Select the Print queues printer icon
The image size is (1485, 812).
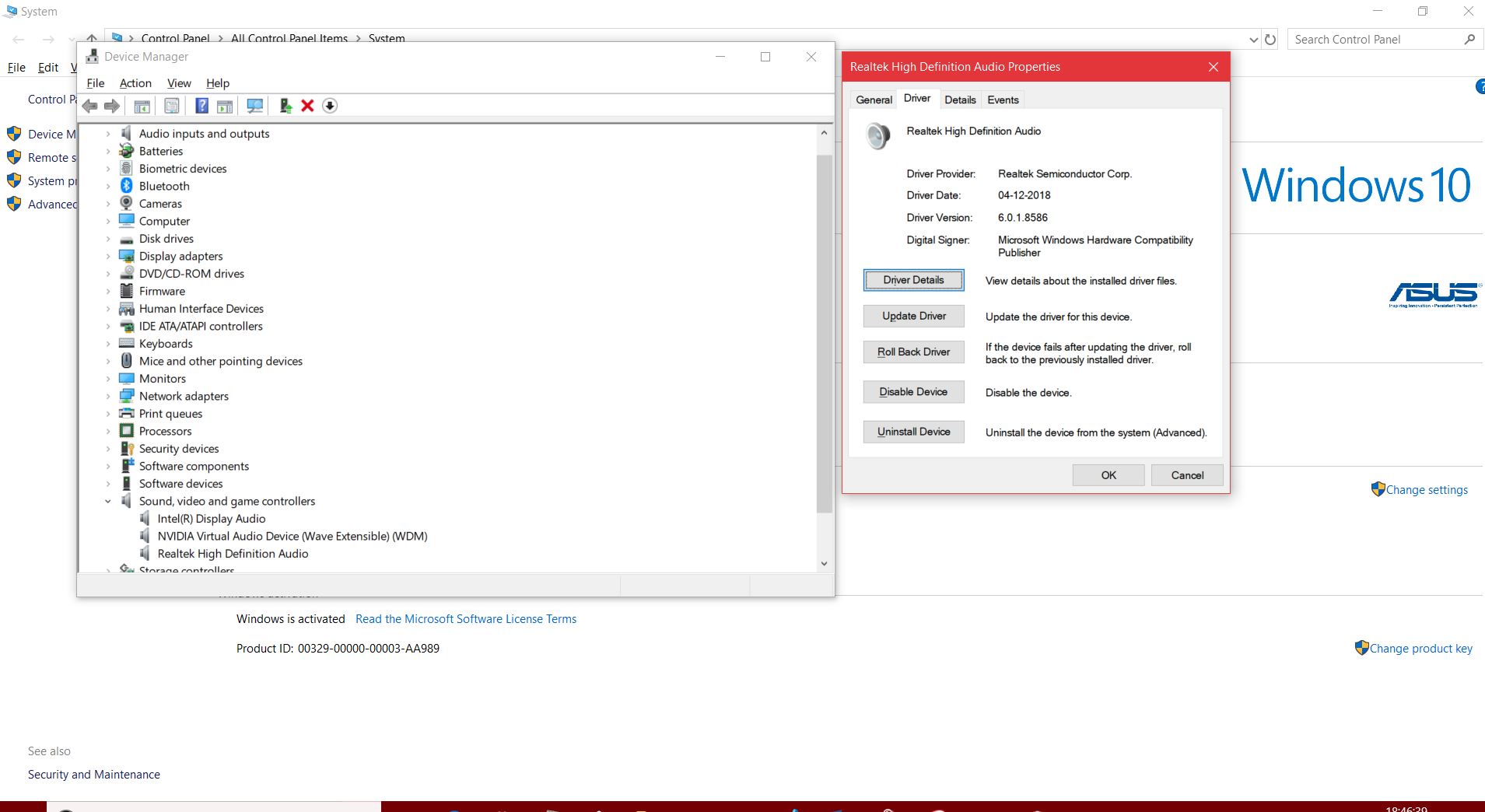127,414
